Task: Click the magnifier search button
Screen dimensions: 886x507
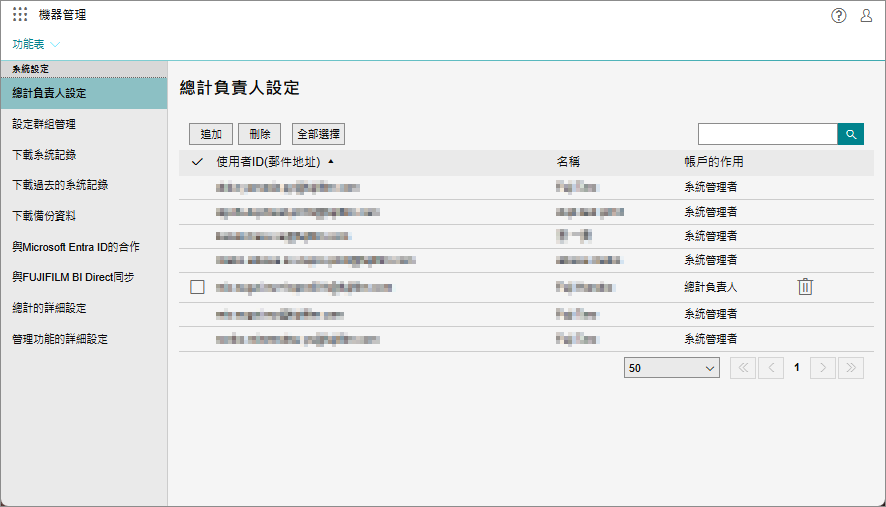Action: pos(850,134)
